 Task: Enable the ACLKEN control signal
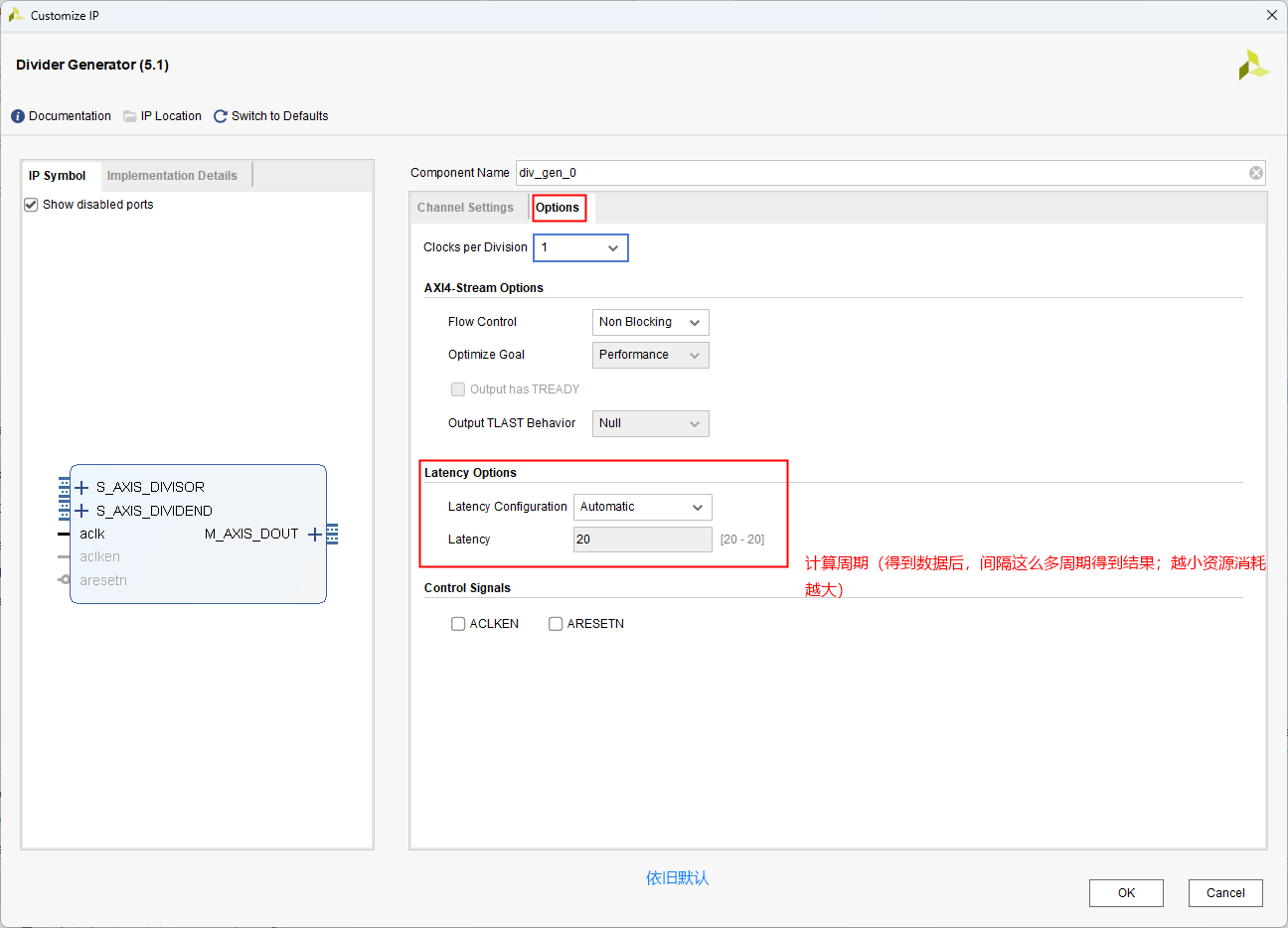[458, 624]
